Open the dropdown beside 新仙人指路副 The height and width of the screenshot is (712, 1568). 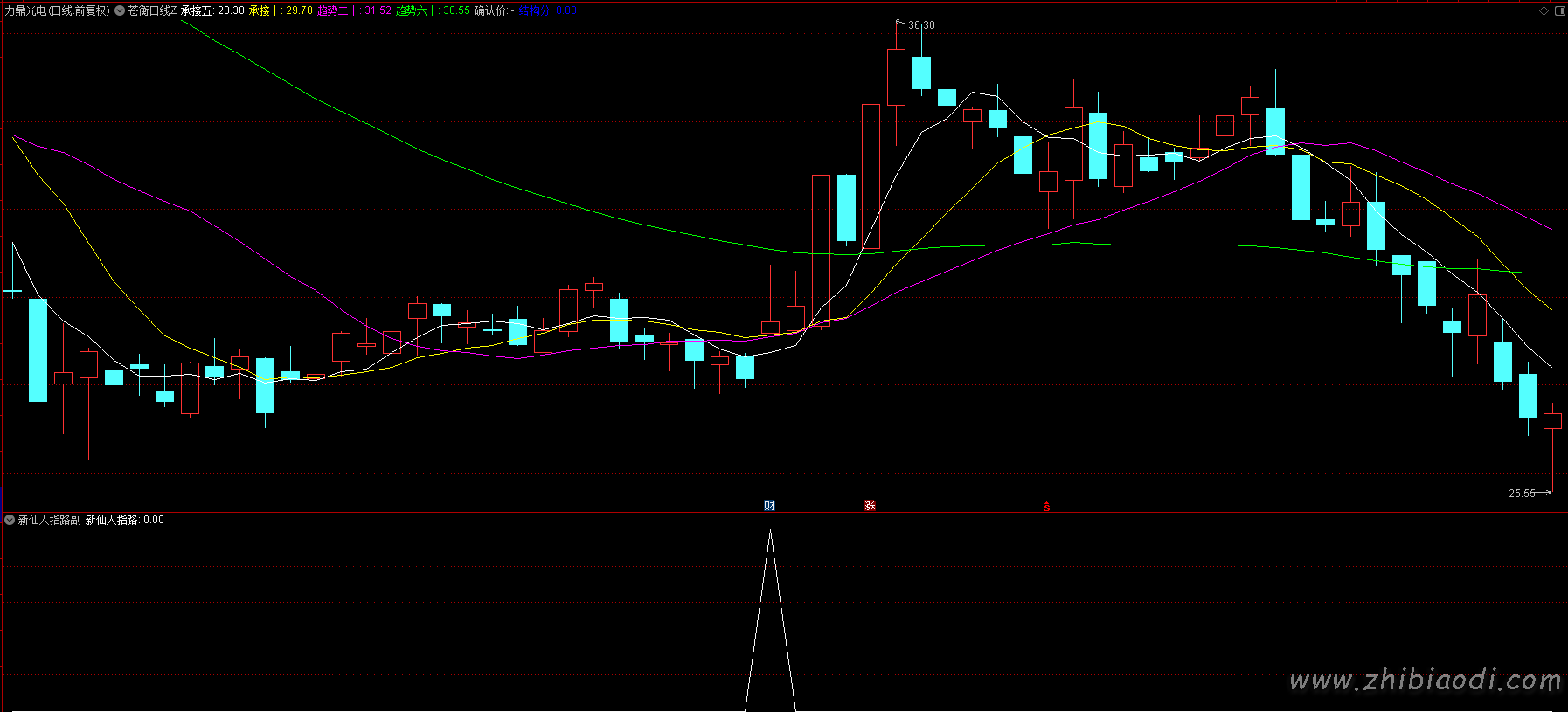[x=10, y=520]
